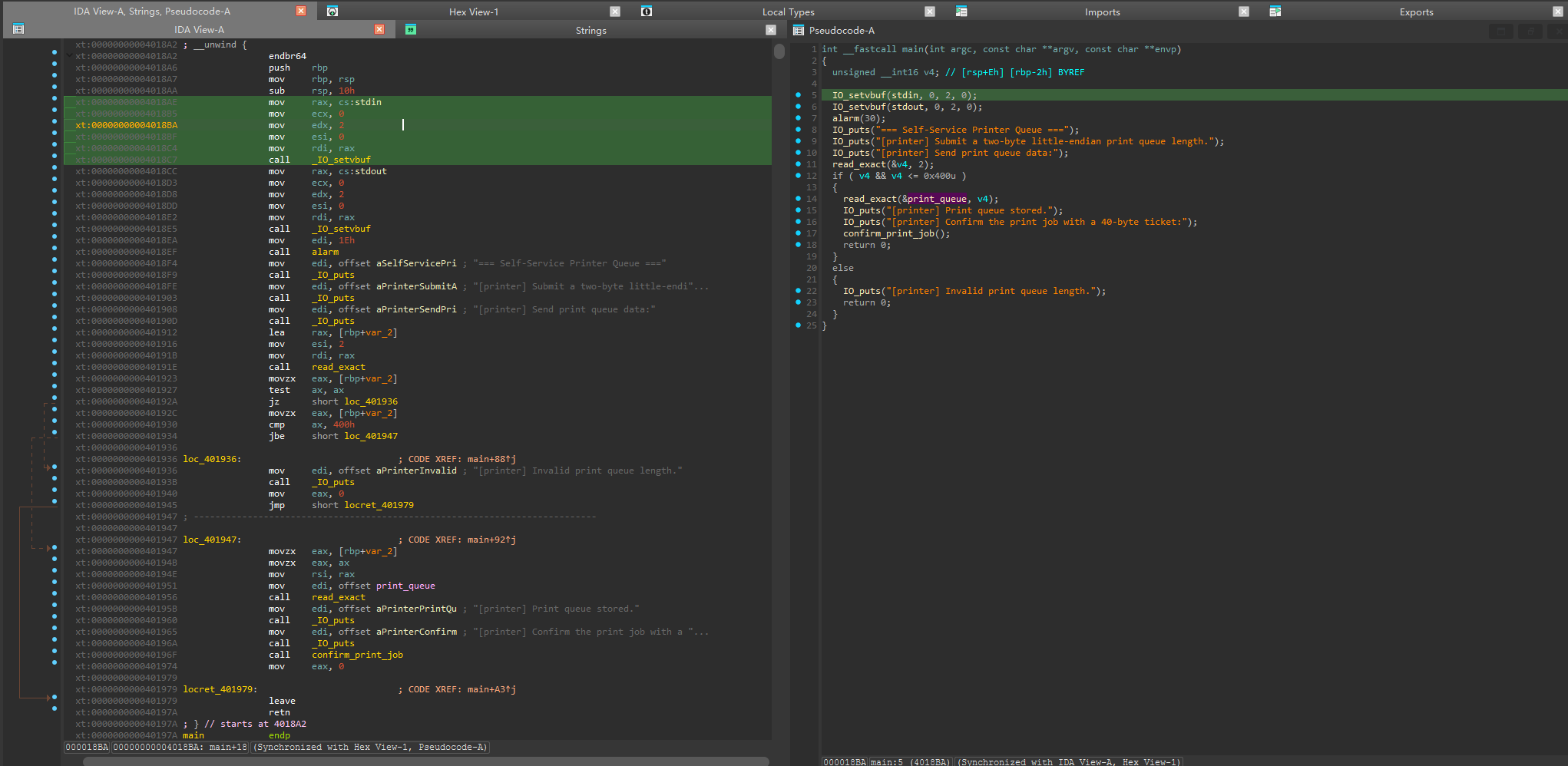Click the Exports tab icon

[1275, 12]
